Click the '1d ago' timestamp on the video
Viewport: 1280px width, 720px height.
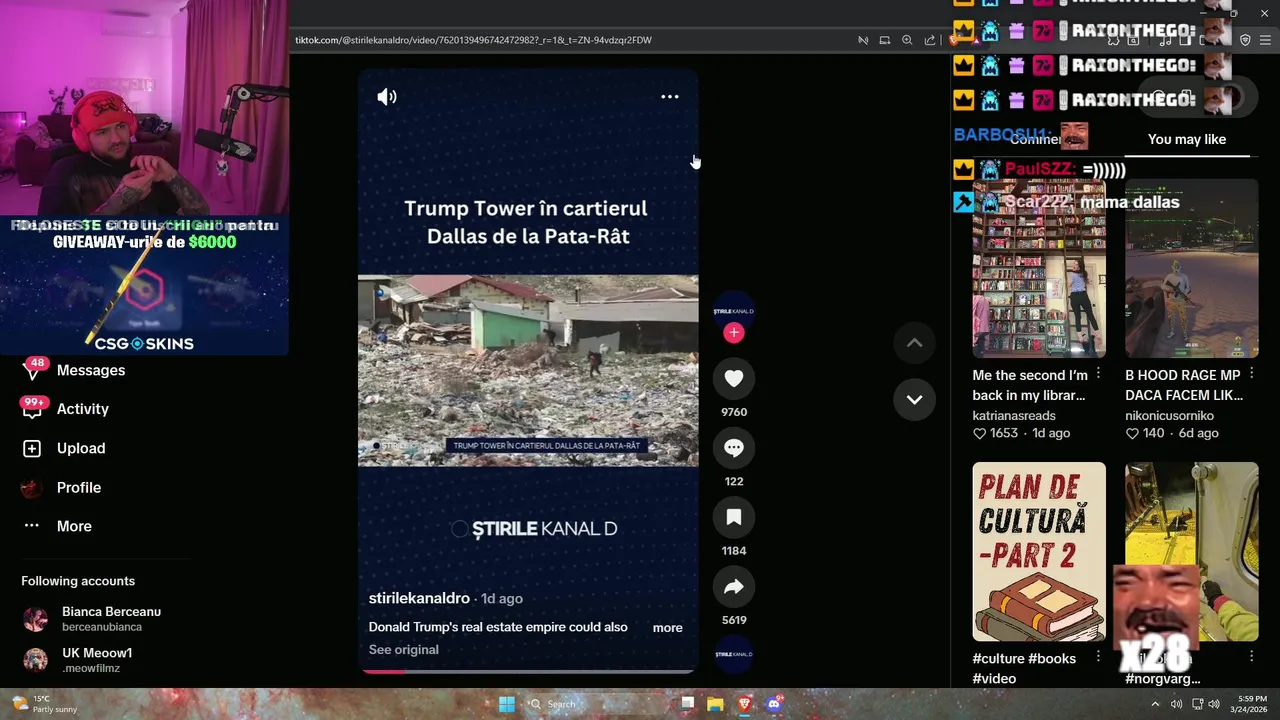502,598
